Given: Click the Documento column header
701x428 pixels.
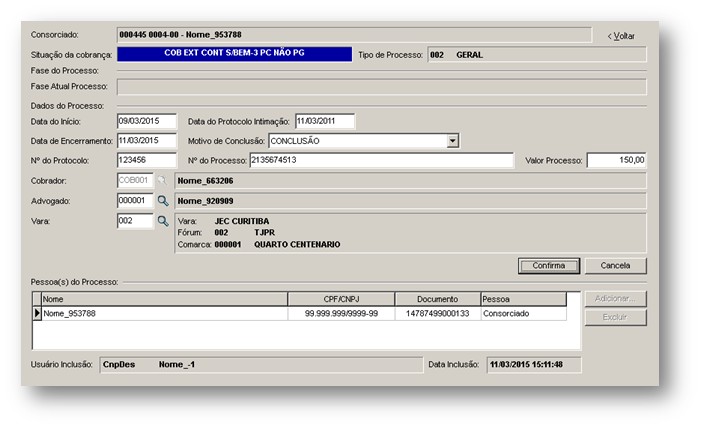Looking at the screenshot, I should (438, 299).
